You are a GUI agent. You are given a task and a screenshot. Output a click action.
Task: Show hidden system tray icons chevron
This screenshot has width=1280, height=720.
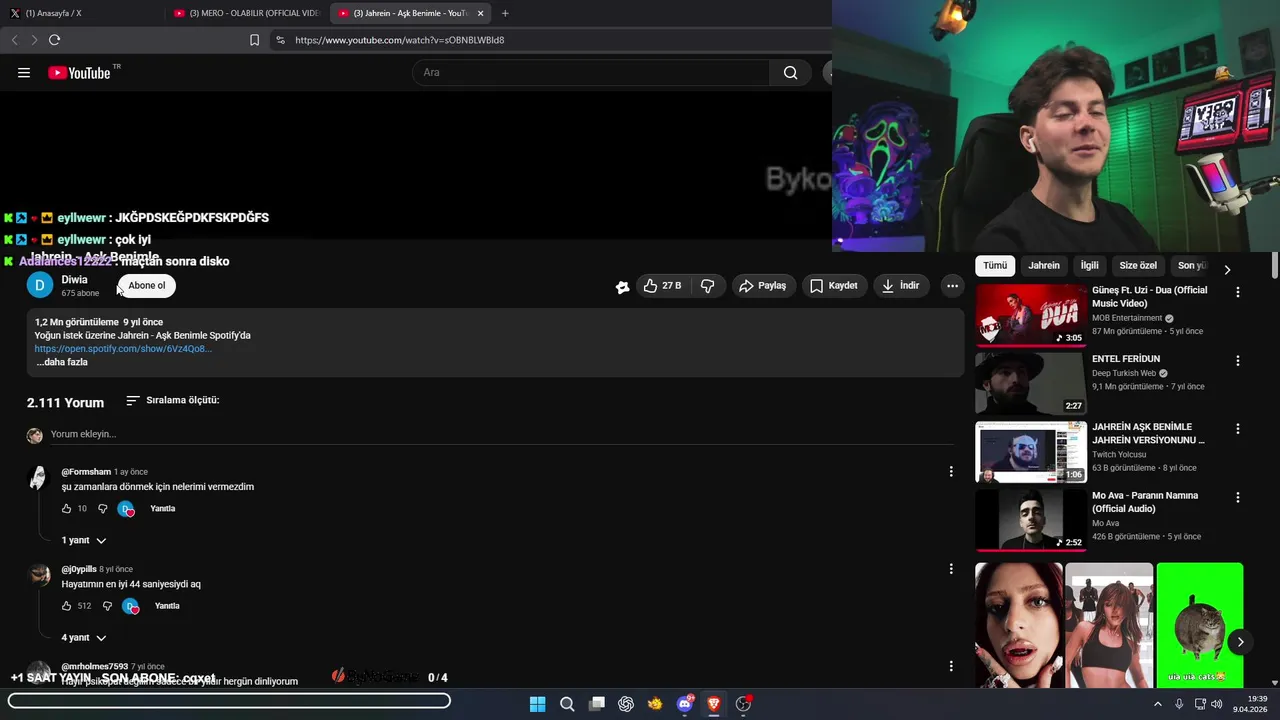1158,704
